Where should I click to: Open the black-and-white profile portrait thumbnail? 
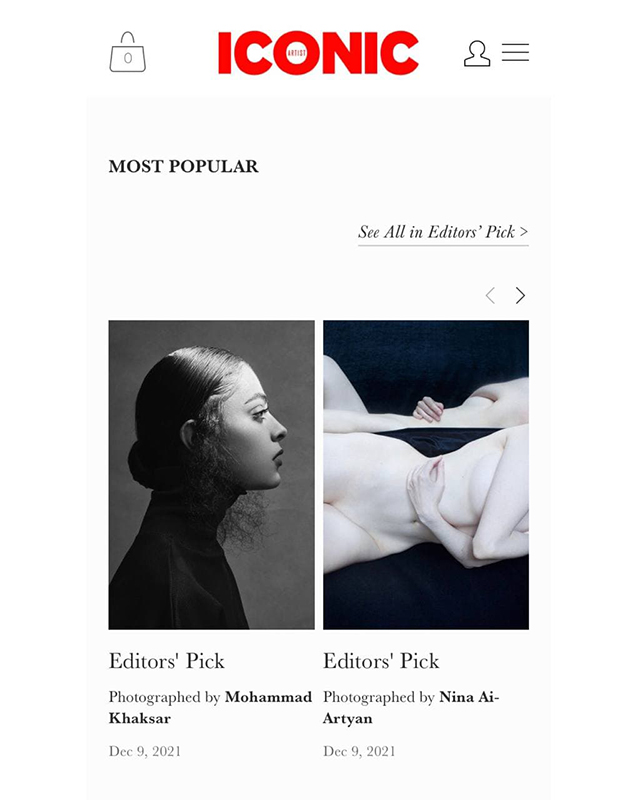[211, 474]
